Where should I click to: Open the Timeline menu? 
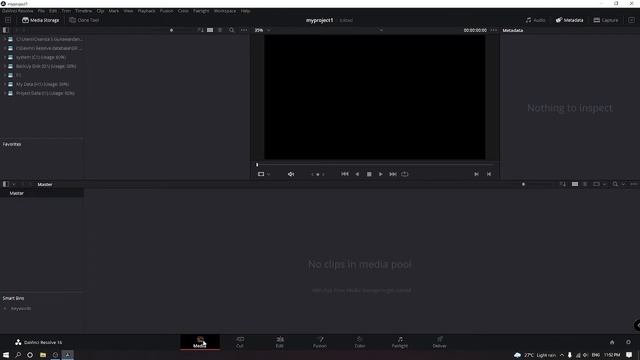tap(84, 11)
